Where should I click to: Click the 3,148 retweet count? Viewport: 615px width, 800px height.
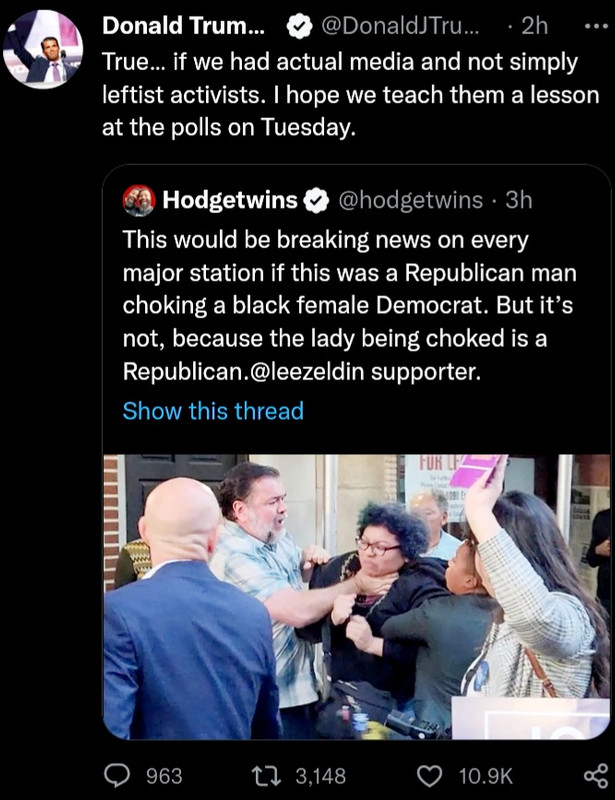tap(321, 776)
